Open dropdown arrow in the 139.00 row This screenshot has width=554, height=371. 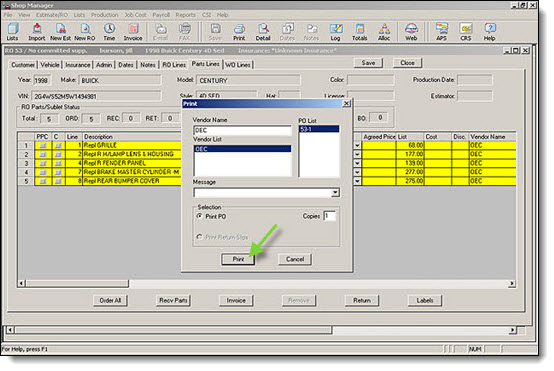tap(357, 163)
